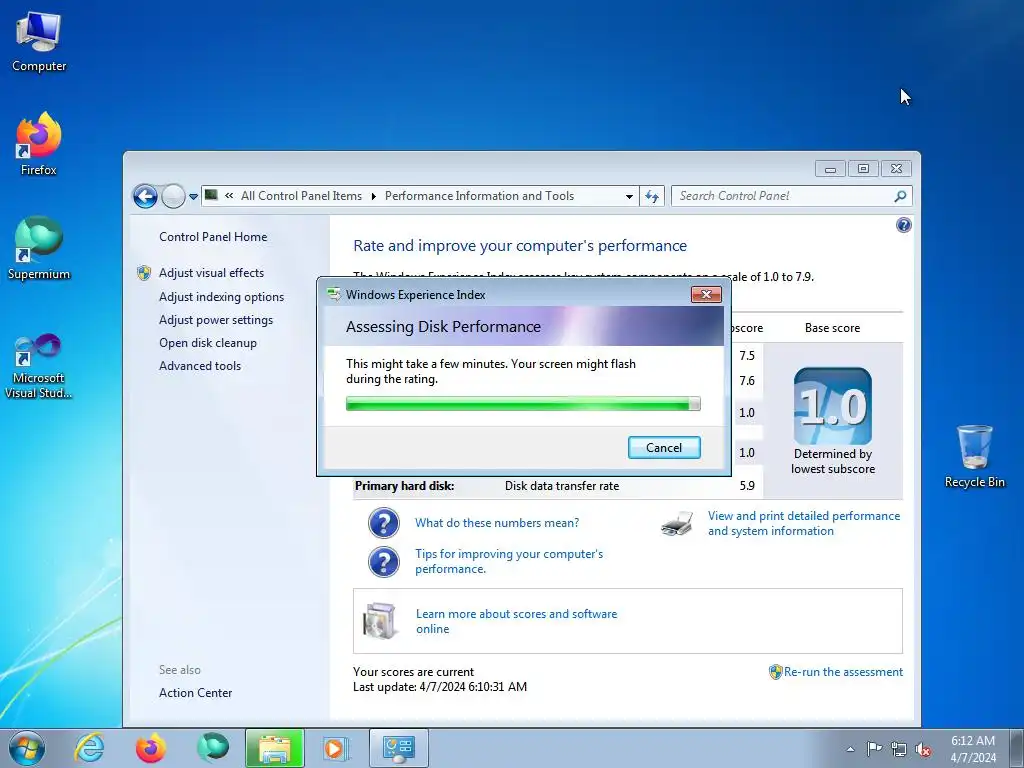The image size is (1024, 768).
Task: Open Advanced tools link
Action: [200, 366]
